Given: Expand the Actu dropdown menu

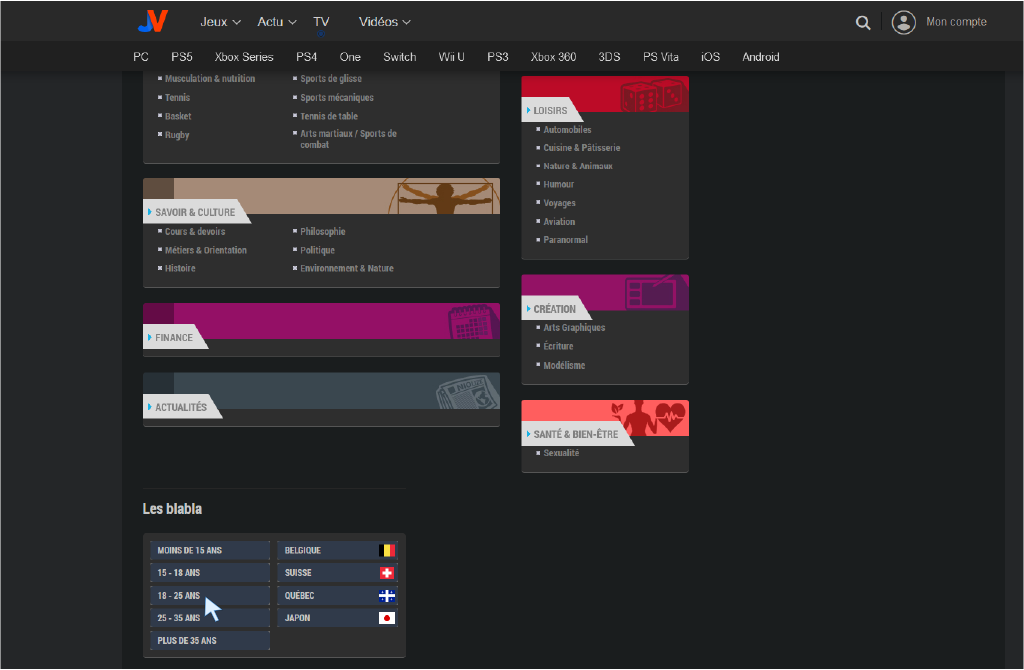Looking at the screenshot, I should pos(276,22).
